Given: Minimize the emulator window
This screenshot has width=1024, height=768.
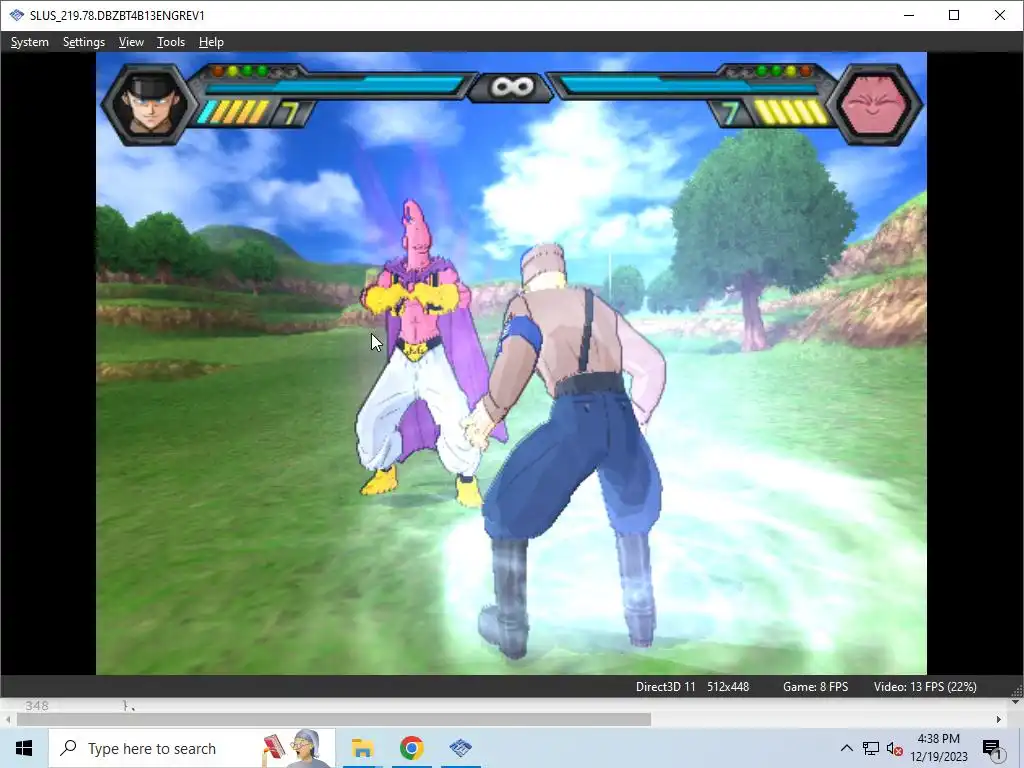Looking at the screenshot, I should pos(908,15).
